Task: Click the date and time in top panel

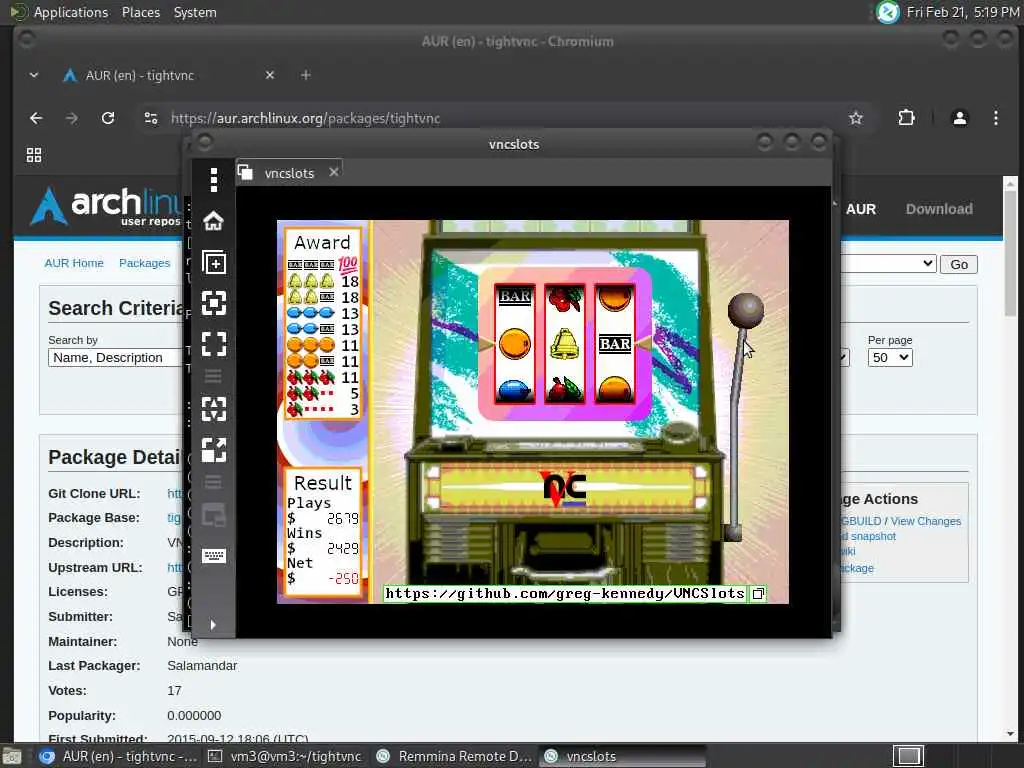Action: [963, 12]
